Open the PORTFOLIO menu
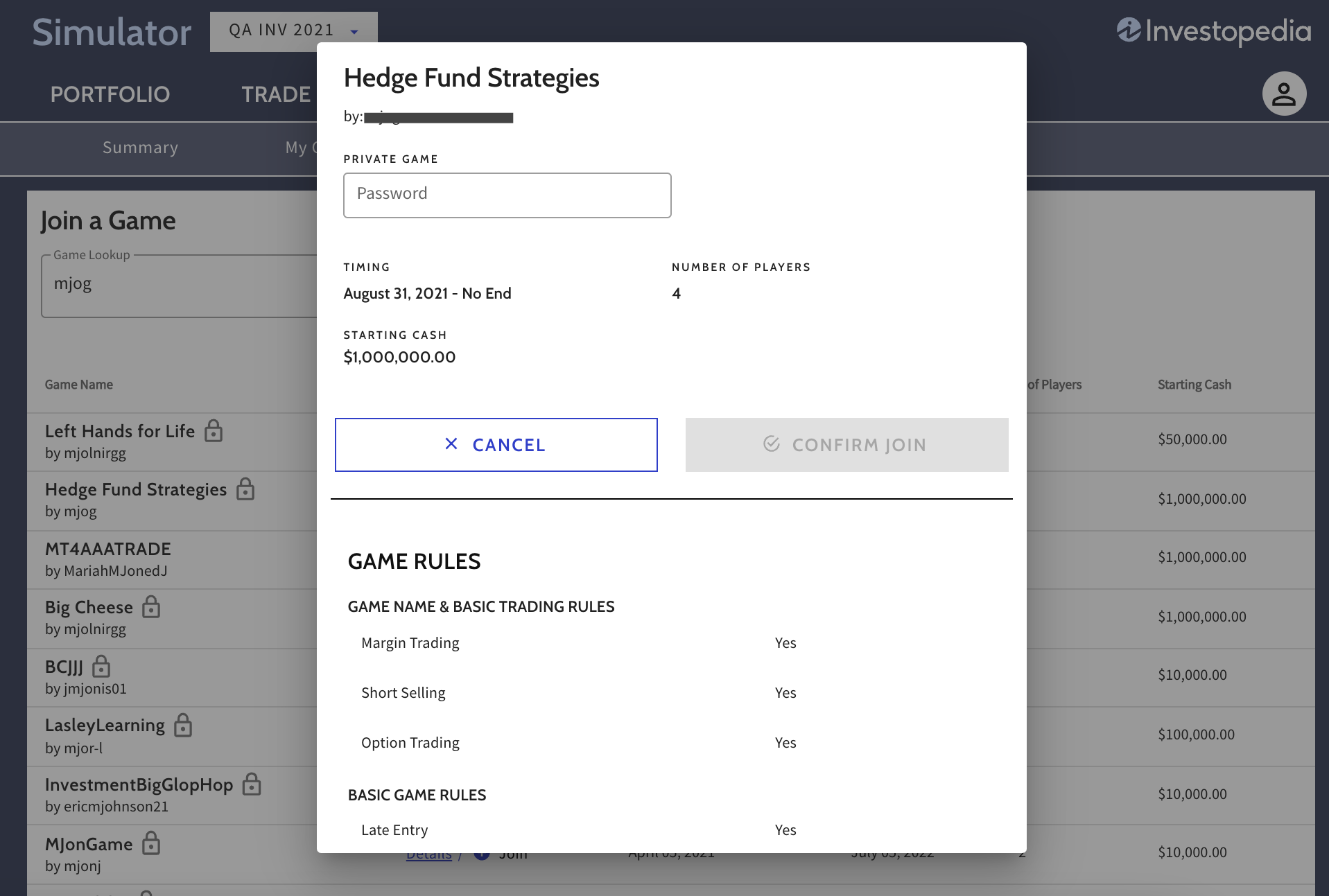The width and height of the screenshot is (1329, 896). (x=110, y=94)
